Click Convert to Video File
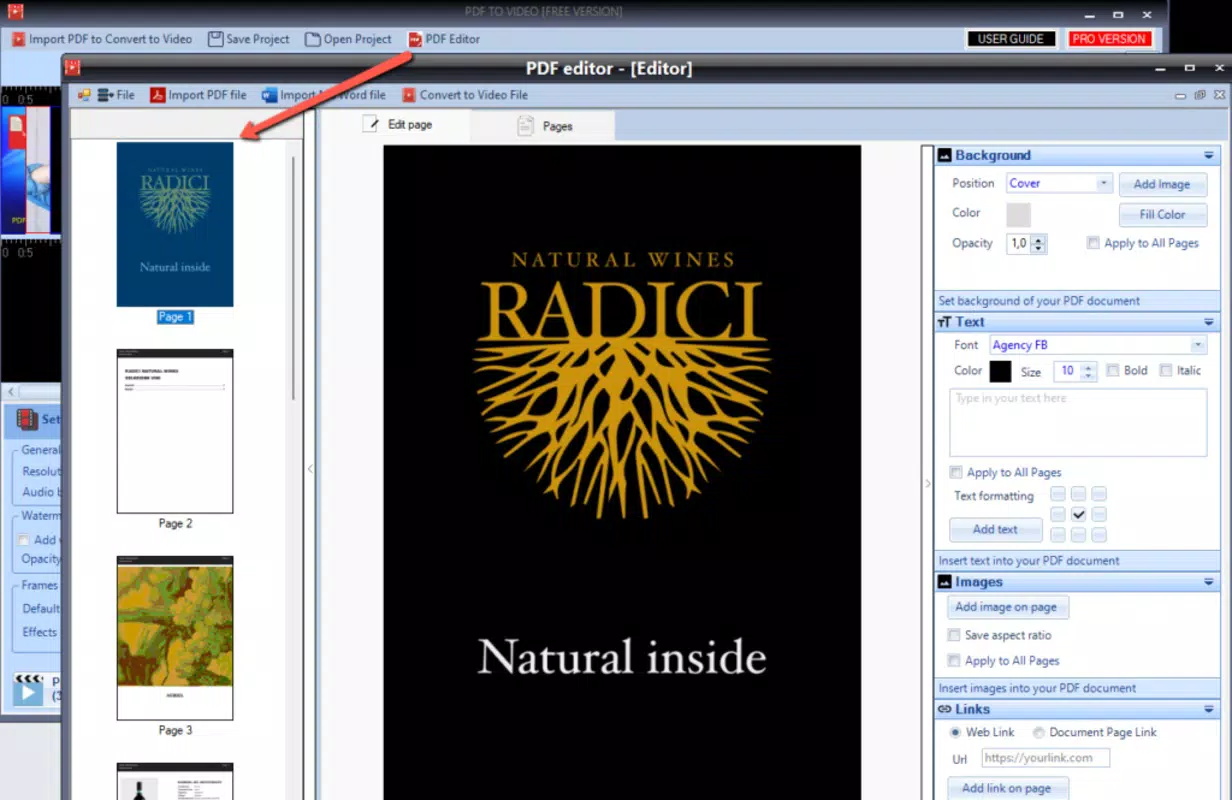Screen dimensions: 1232x800 pyautogui.click(x=465, y=95)
